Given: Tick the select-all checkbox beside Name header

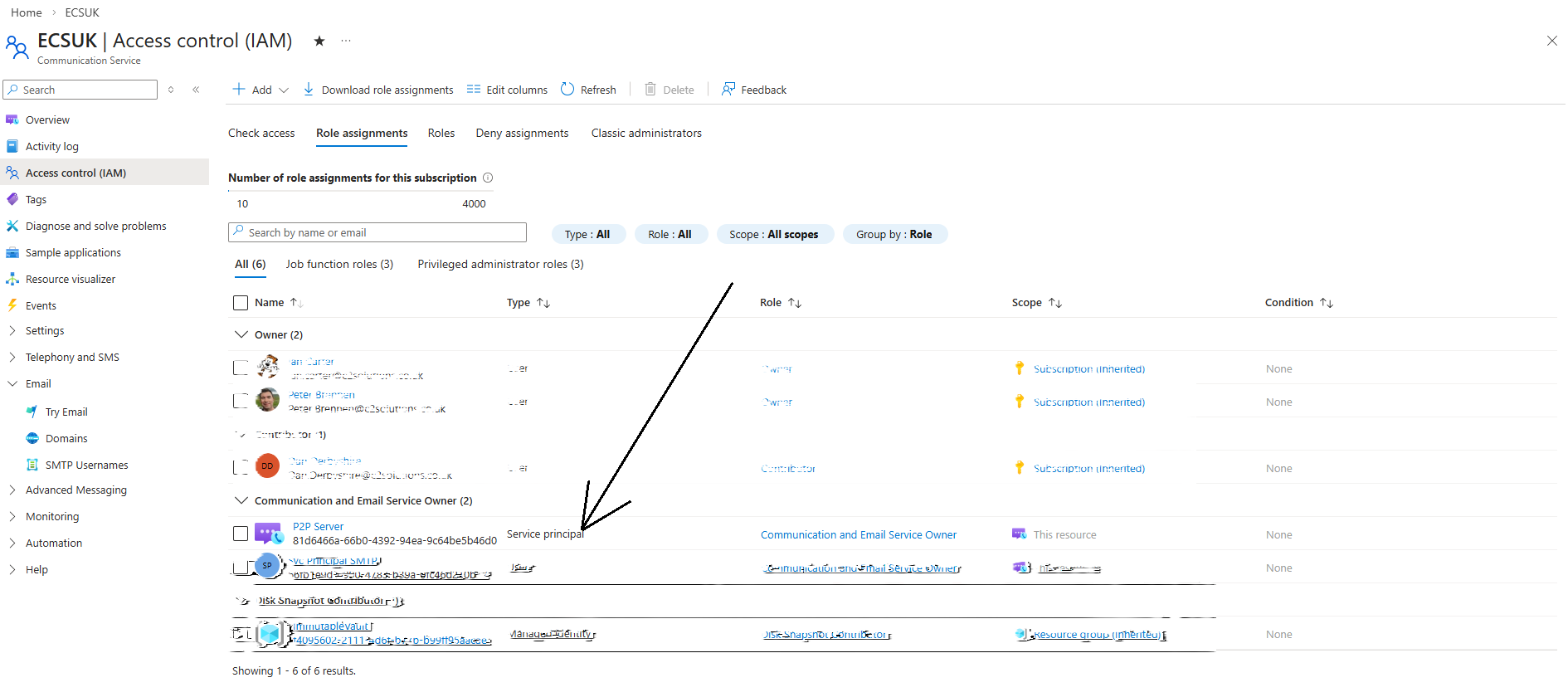Looking at the screenshot, I should click(x=241, y=303).
